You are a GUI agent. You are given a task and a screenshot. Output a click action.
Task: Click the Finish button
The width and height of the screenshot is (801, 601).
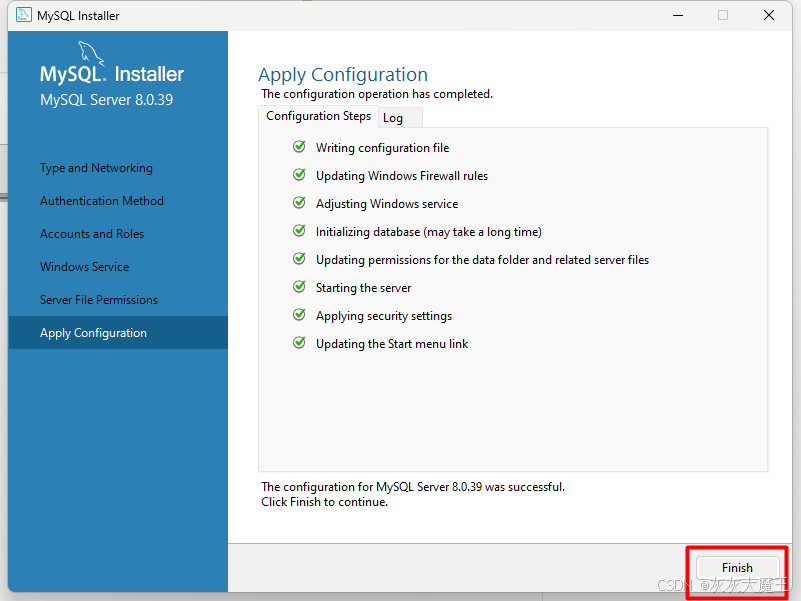point(737,568)
